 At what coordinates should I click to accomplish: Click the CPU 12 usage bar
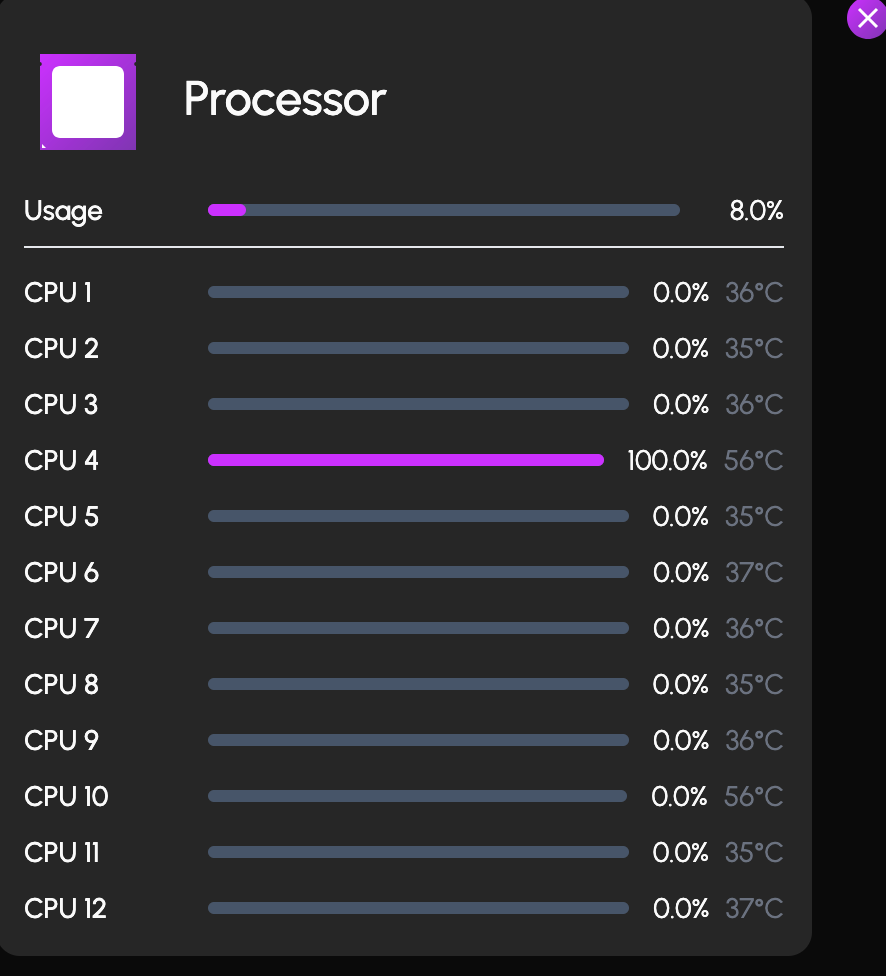click(x=418, y=908)
